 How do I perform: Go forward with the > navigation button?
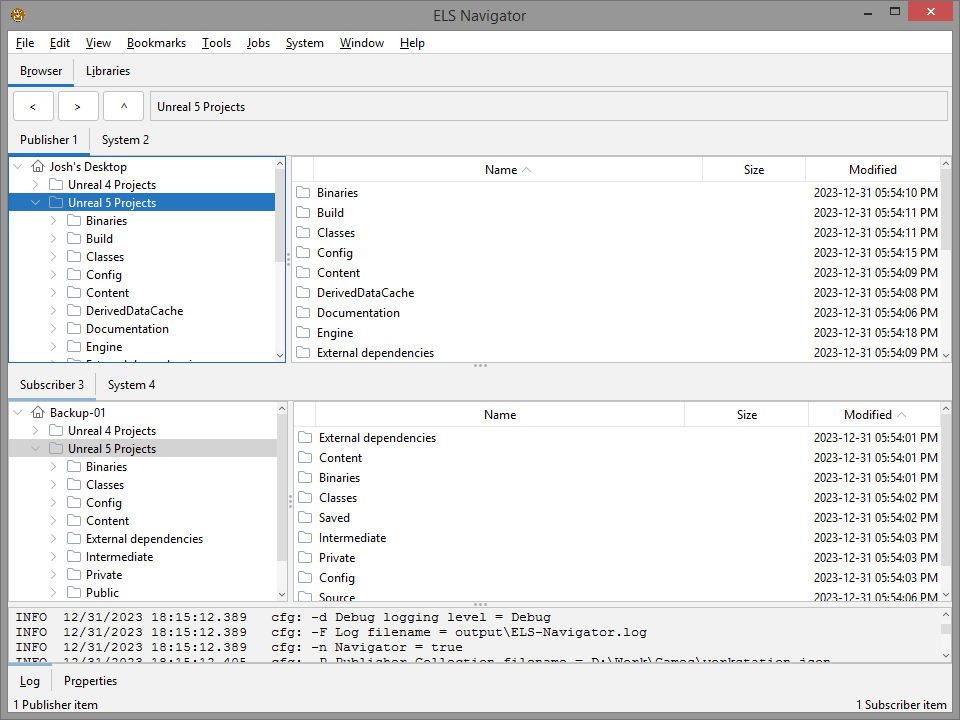pyautogui.click(x=78, y=107)
